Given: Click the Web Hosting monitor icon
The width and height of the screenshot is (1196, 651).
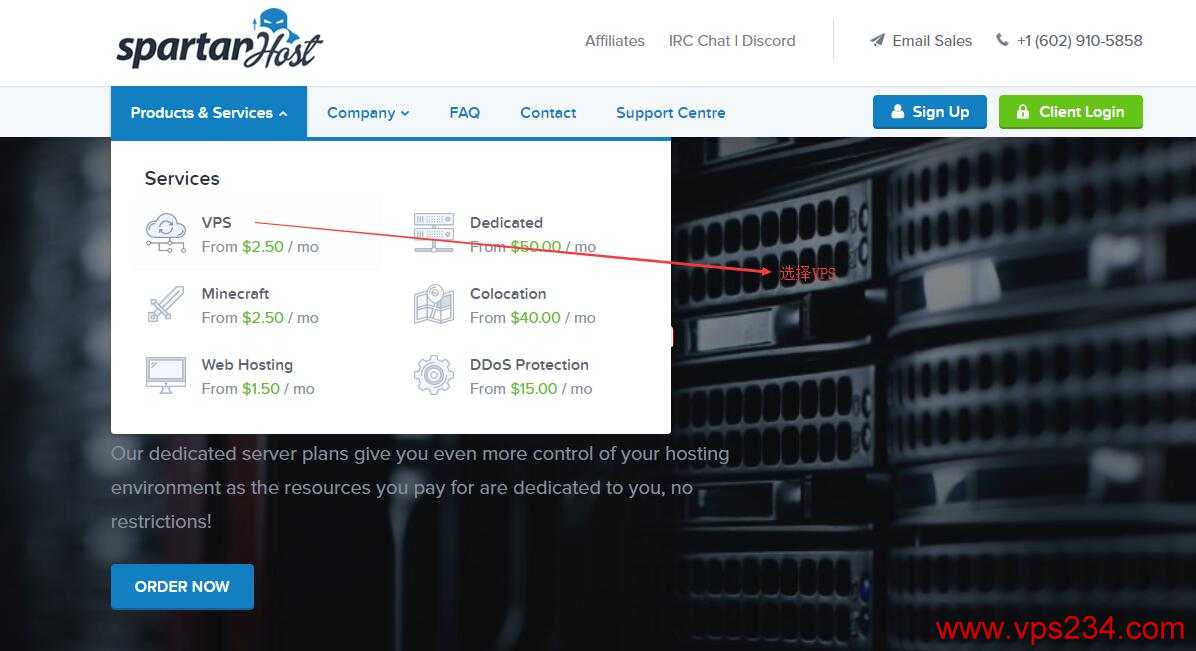Looking at the screenshot, I should [x=166, y=375].
